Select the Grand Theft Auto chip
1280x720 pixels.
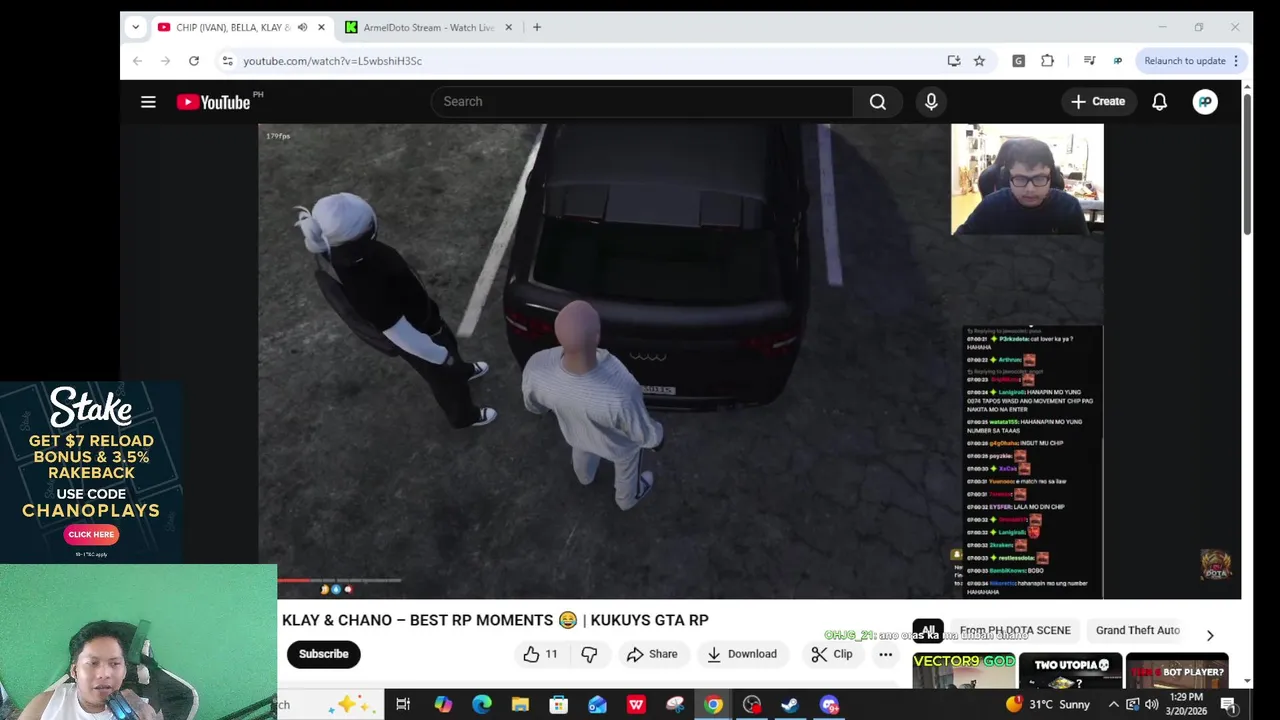click(x=1138, y=630)
